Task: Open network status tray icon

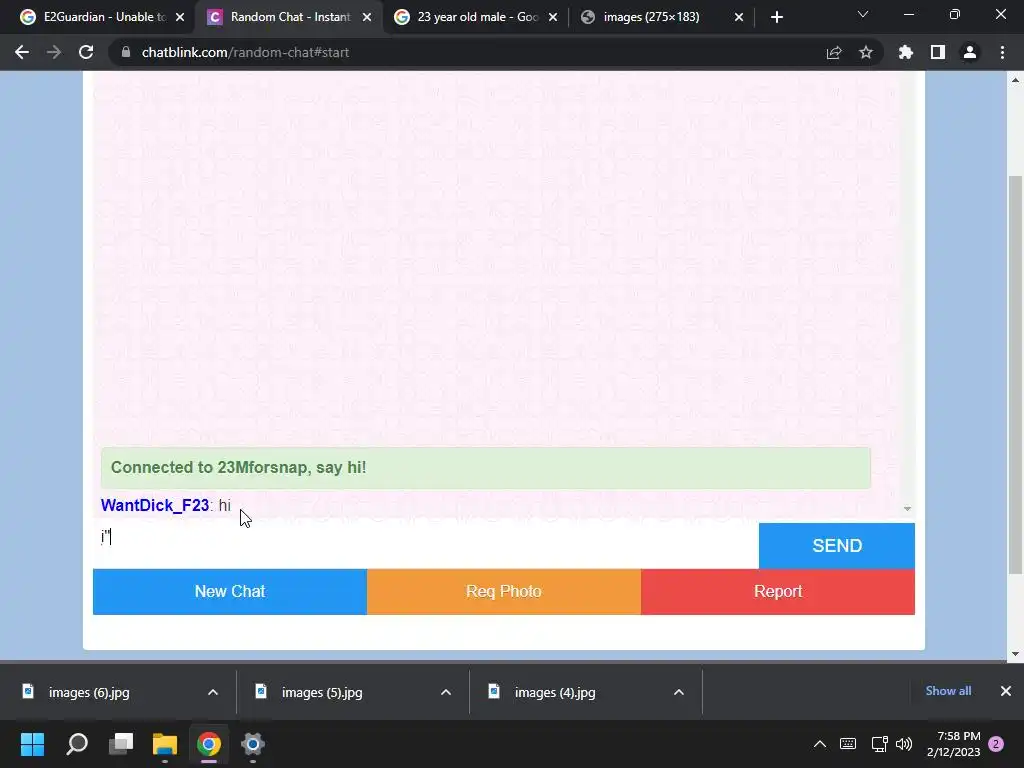Action: pos(879,744)
